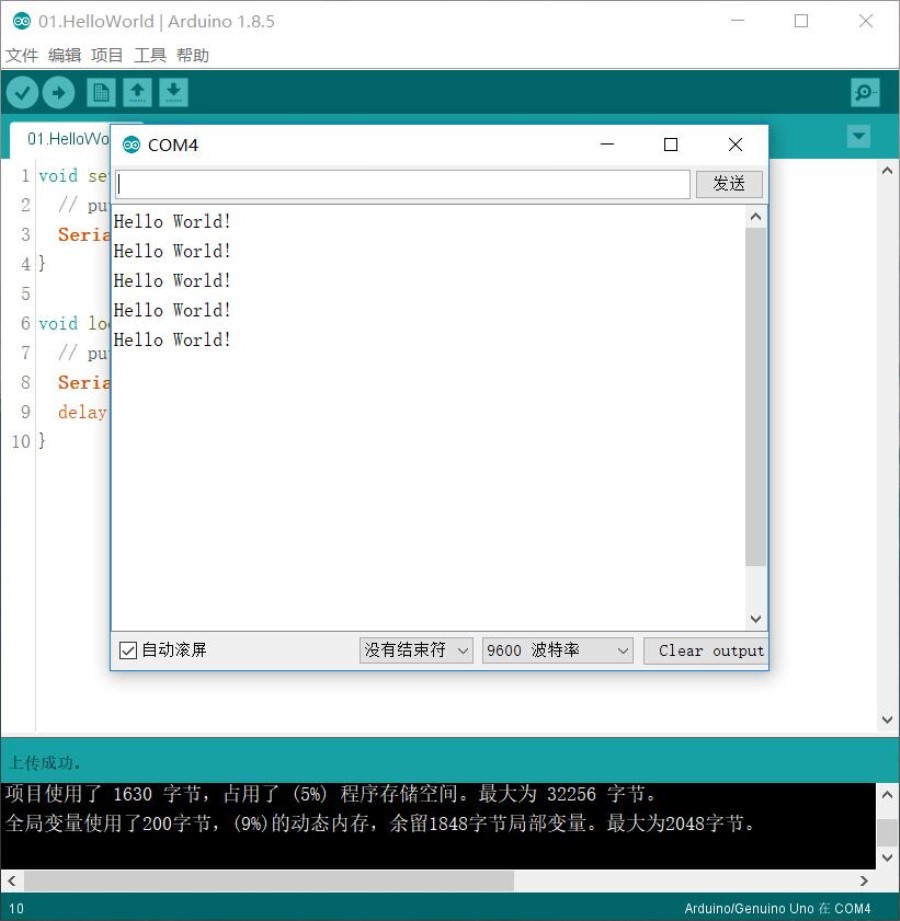Image resolution: width=900 pixels, height=921 pixels.
Task: Create a new sketch with New icon
Action: (x=101, y=93)
